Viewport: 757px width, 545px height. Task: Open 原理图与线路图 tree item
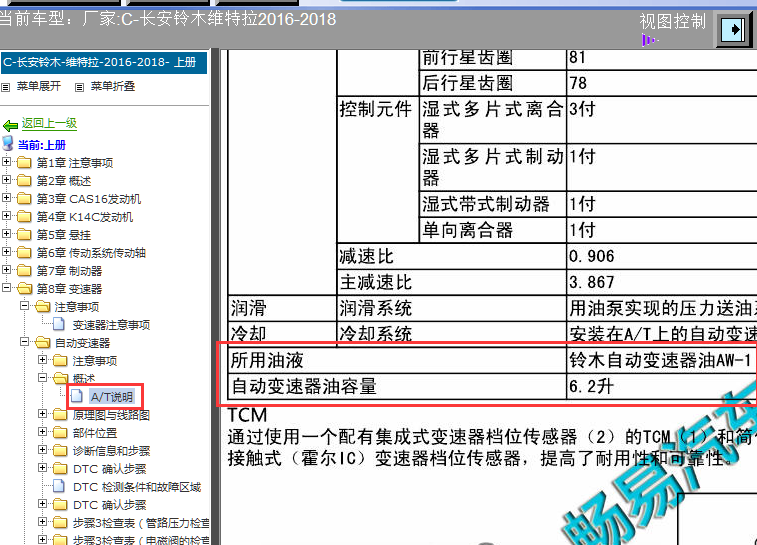[111, 415]
